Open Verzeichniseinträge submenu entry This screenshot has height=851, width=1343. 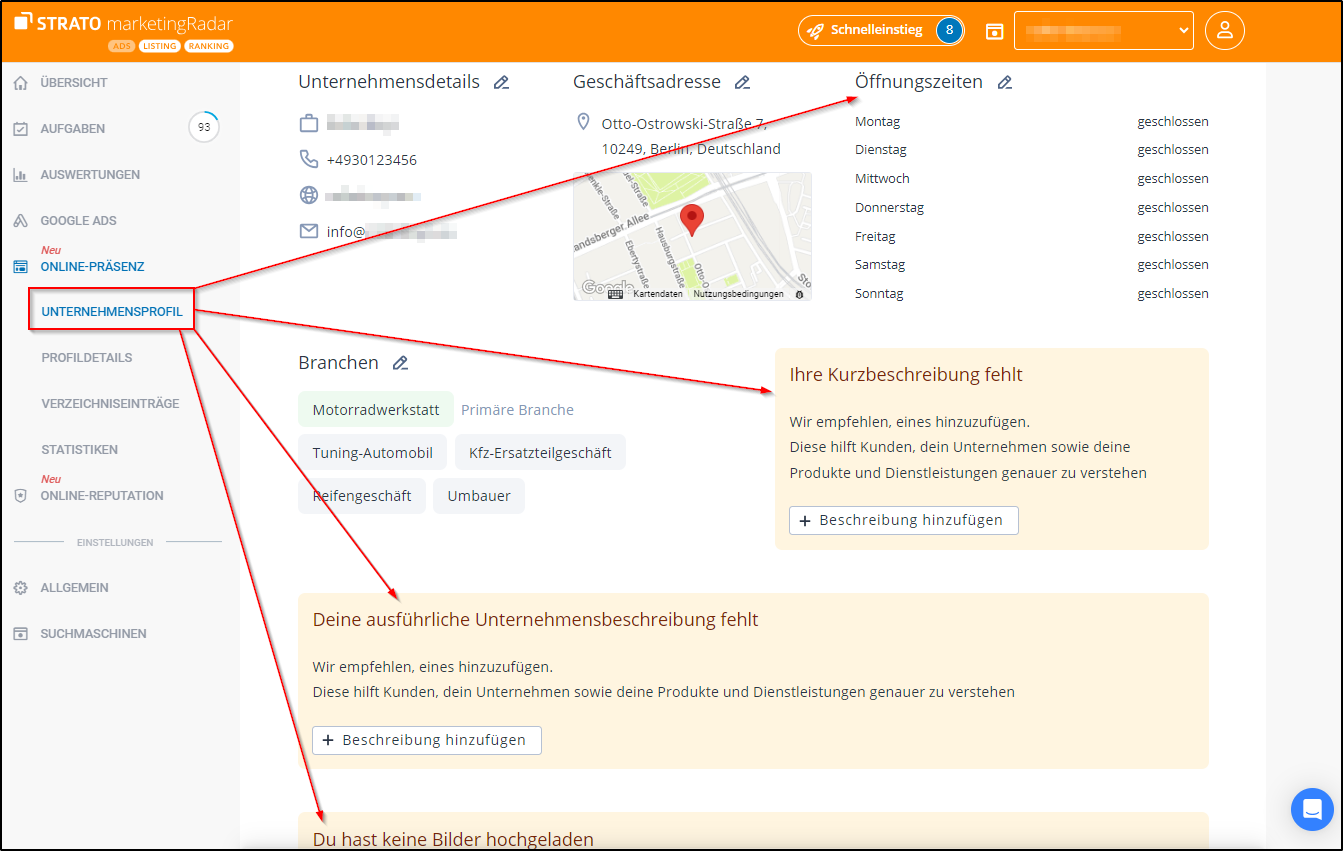click(110, 404)
